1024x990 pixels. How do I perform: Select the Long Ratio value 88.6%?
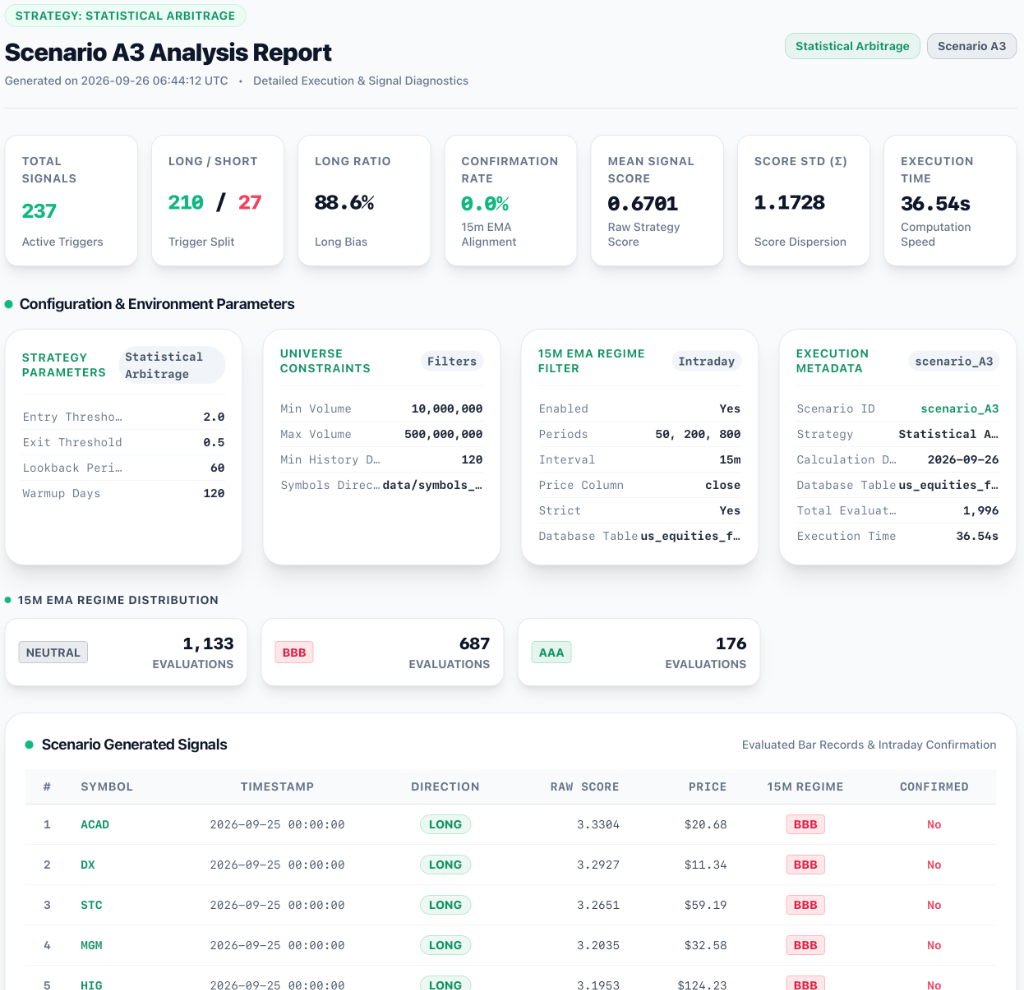coord(344,202)
